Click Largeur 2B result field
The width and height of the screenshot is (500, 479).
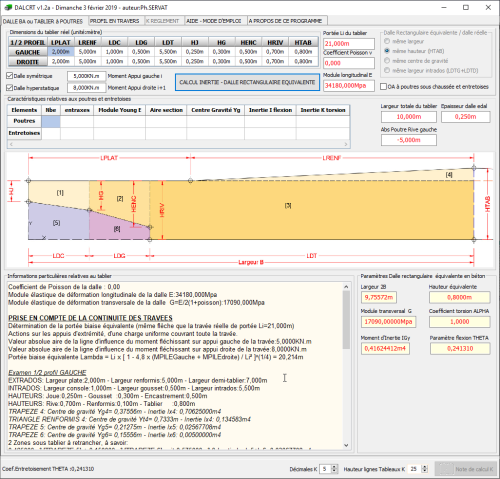tap(379, 297)
